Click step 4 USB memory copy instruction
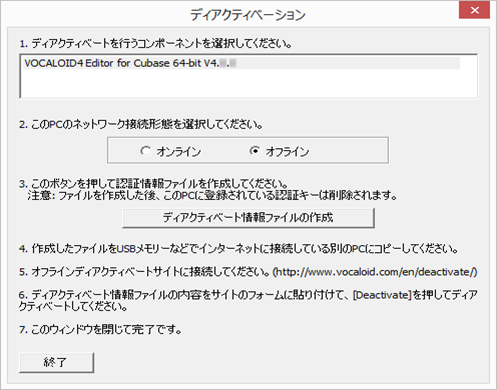The height and width of the screenshot is (390, 497). [238, 249]
